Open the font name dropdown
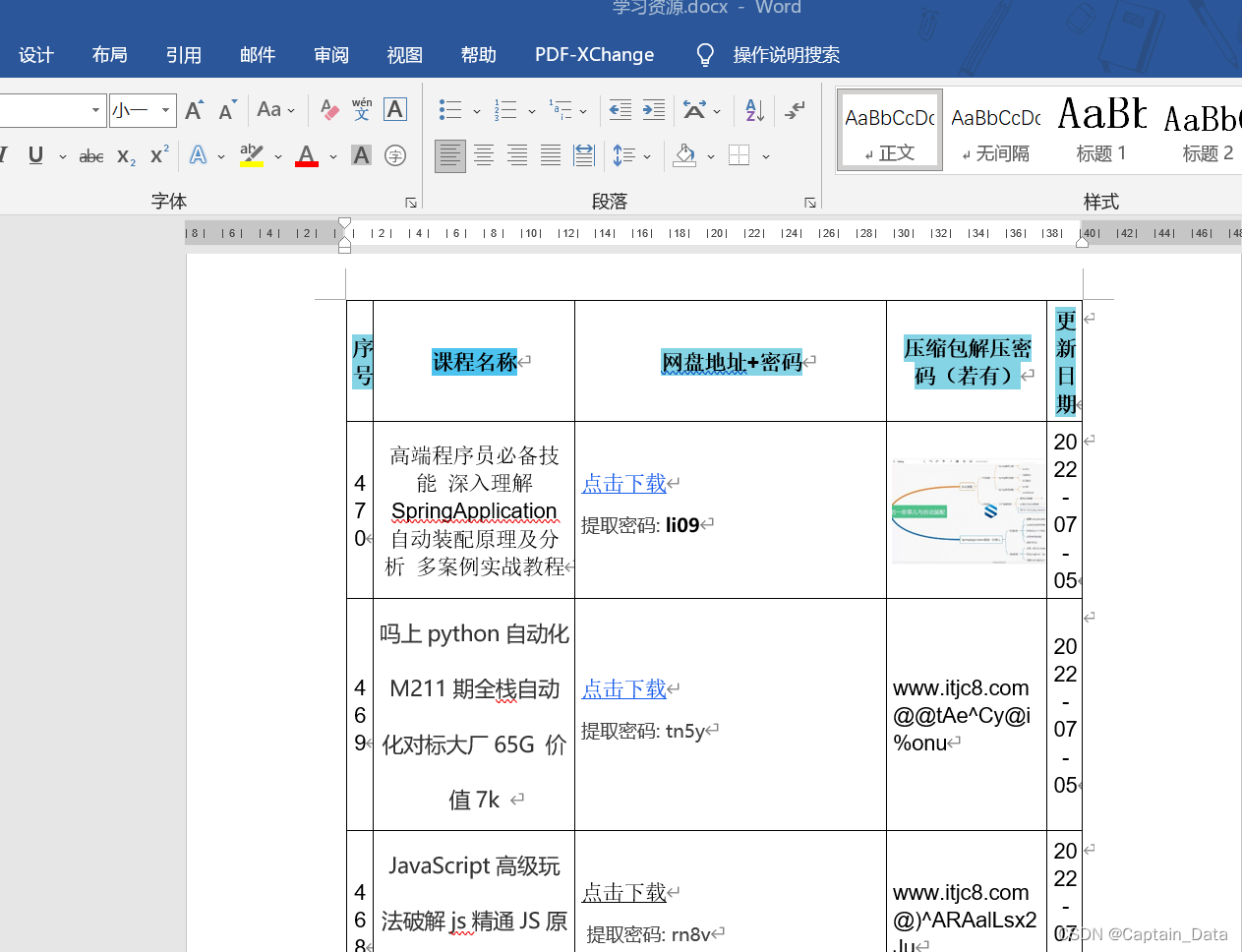 (95, 110)
